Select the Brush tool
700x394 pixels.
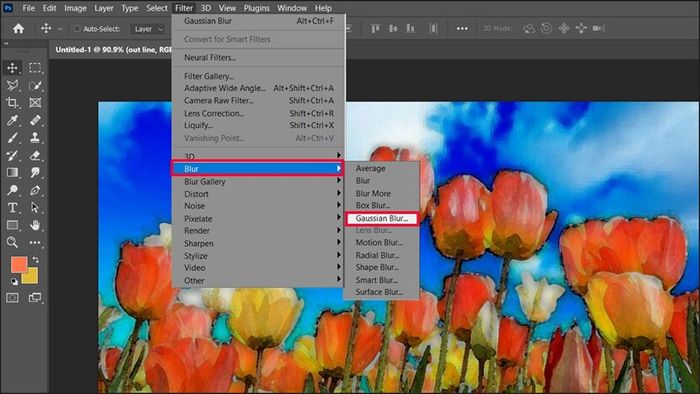click(x=12, y=138)
